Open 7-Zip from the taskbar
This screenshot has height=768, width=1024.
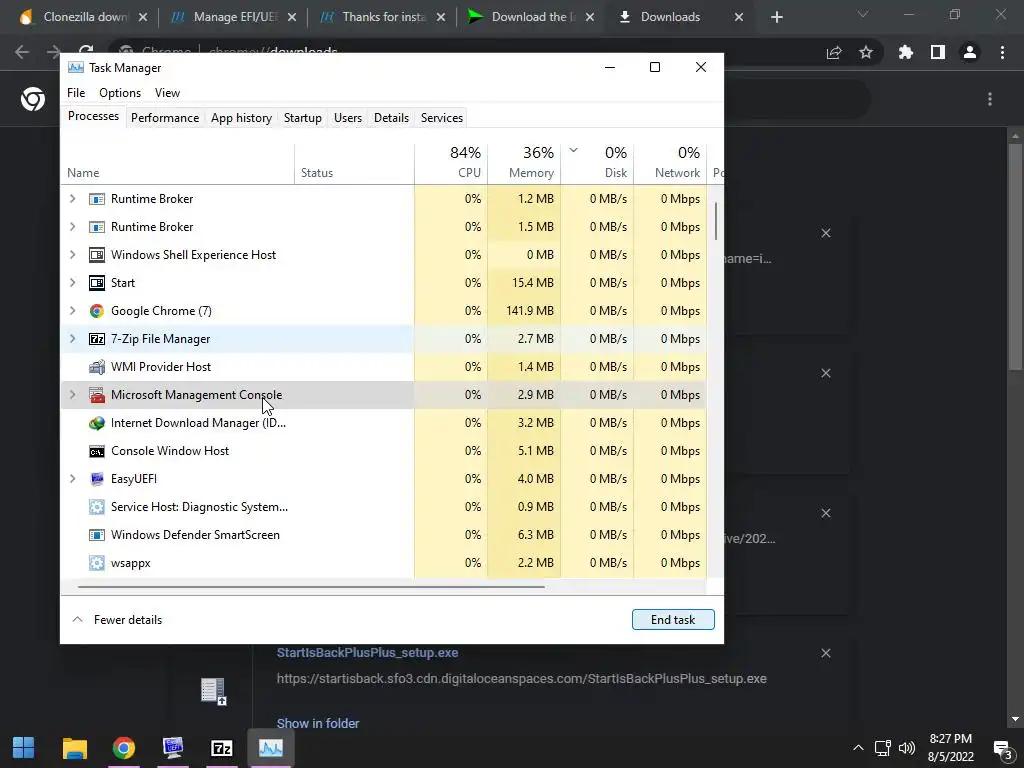click(x=222, y=748)
